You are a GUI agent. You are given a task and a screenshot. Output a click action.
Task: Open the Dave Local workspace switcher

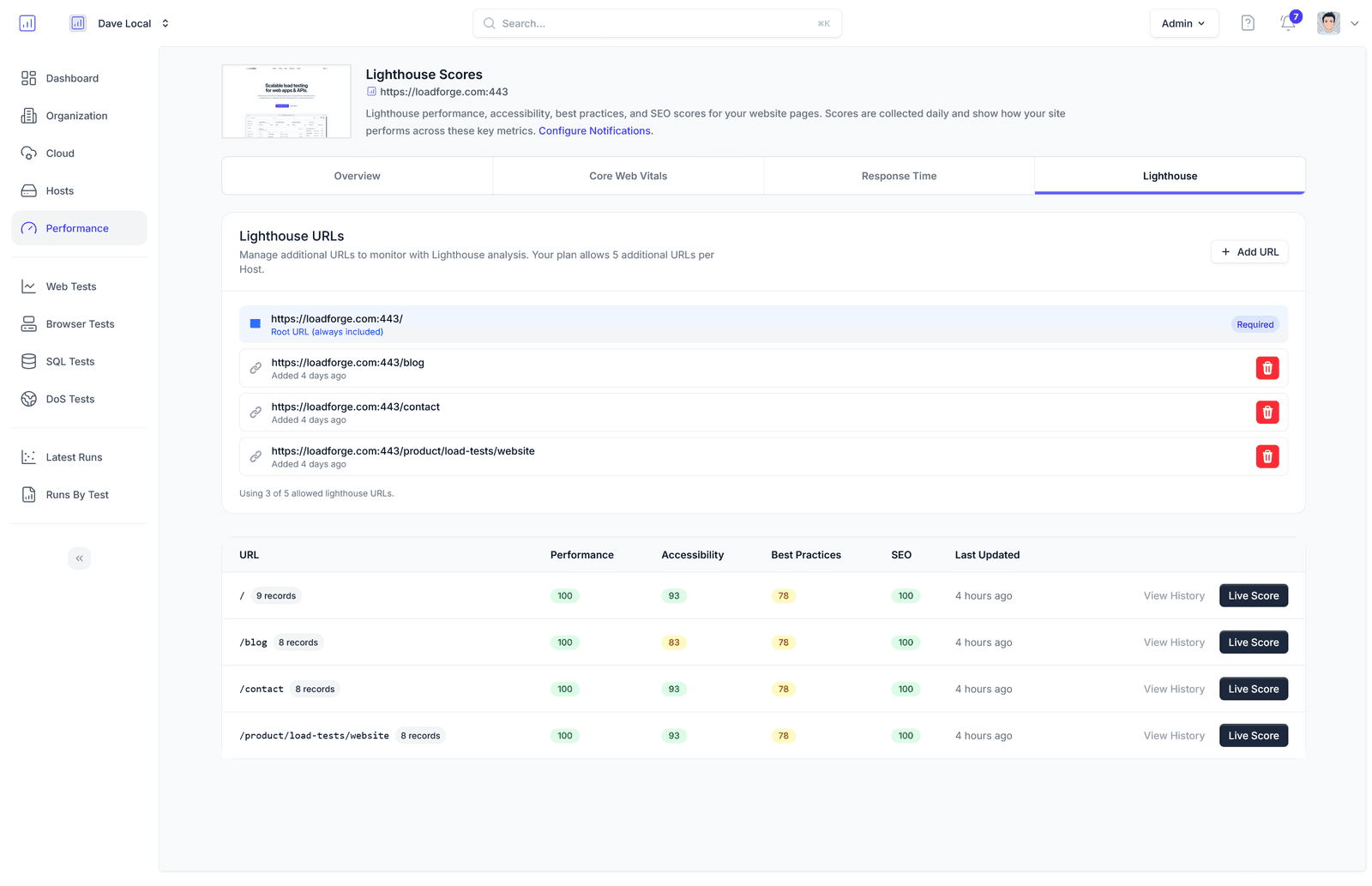pos(125,23)
